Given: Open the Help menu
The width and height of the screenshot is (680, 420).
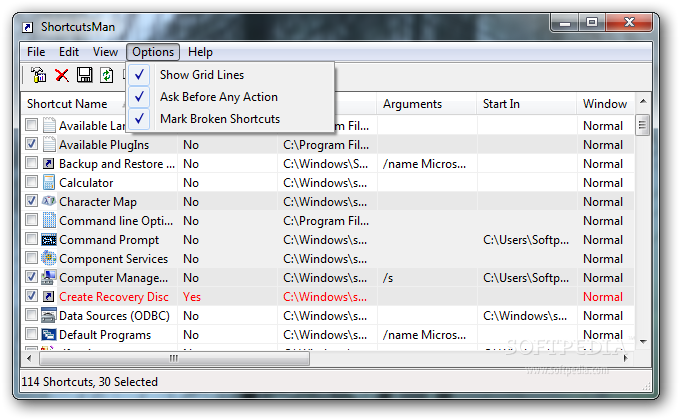Looking at the screenshot, I should tap(200, 52).
